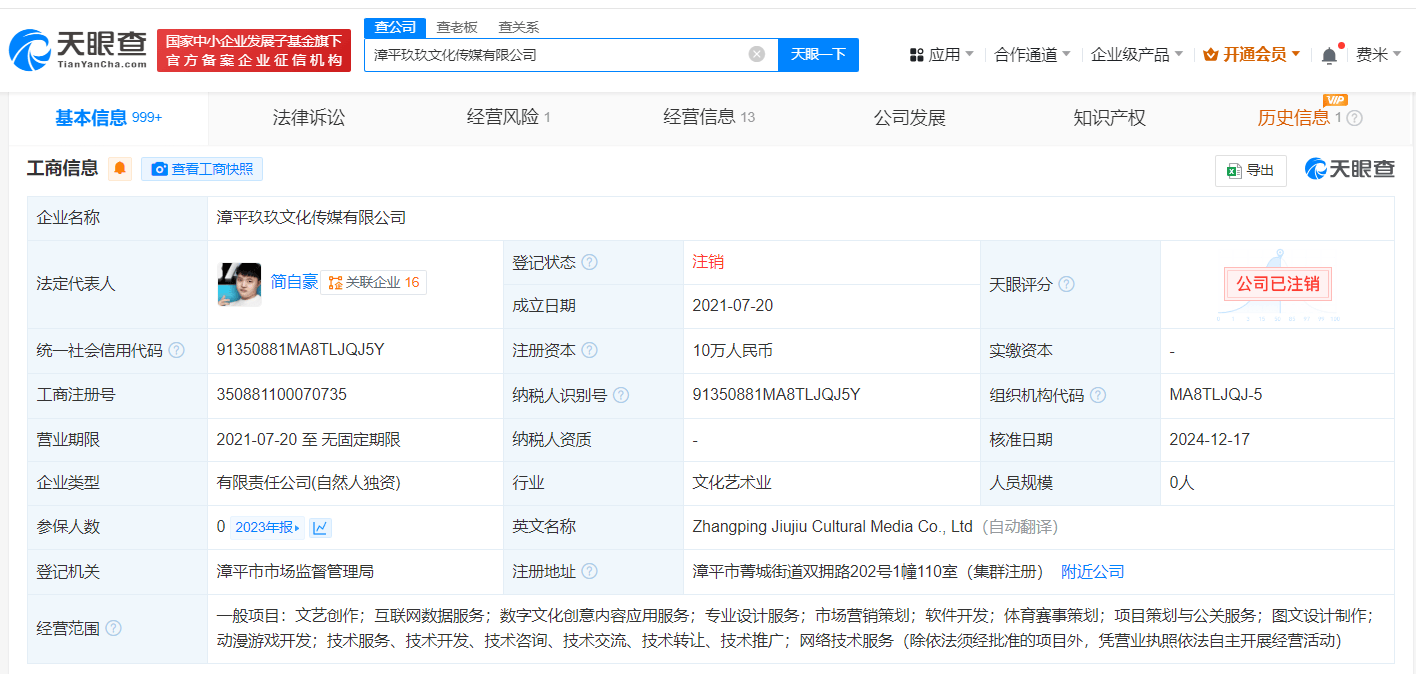Click the help icon next to 统一社会信用代码

(x=176, y=350)
